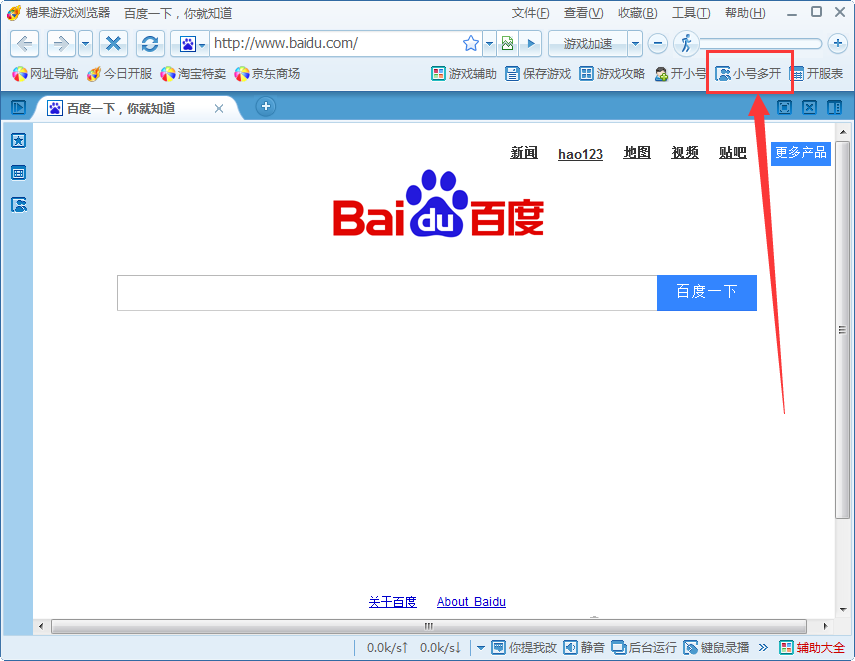The image size is (855, 661).
Task: Open a new tab with plus button
Action: 266,106
